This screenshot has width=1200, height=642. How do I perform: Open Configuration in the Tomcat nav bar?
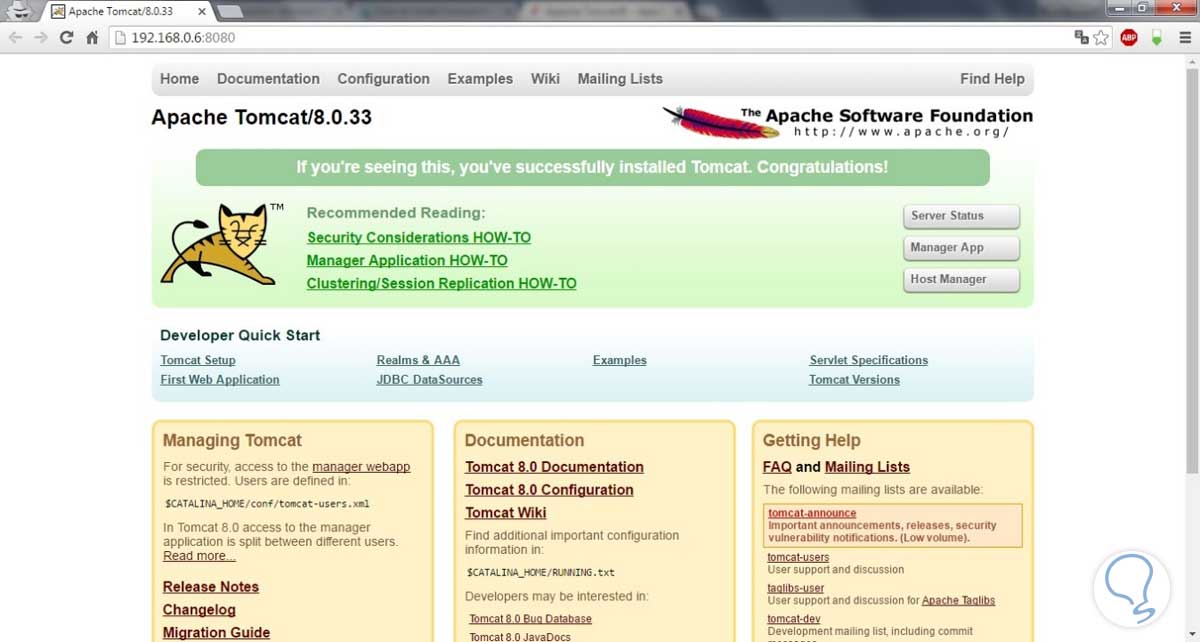tap(383, 79)
